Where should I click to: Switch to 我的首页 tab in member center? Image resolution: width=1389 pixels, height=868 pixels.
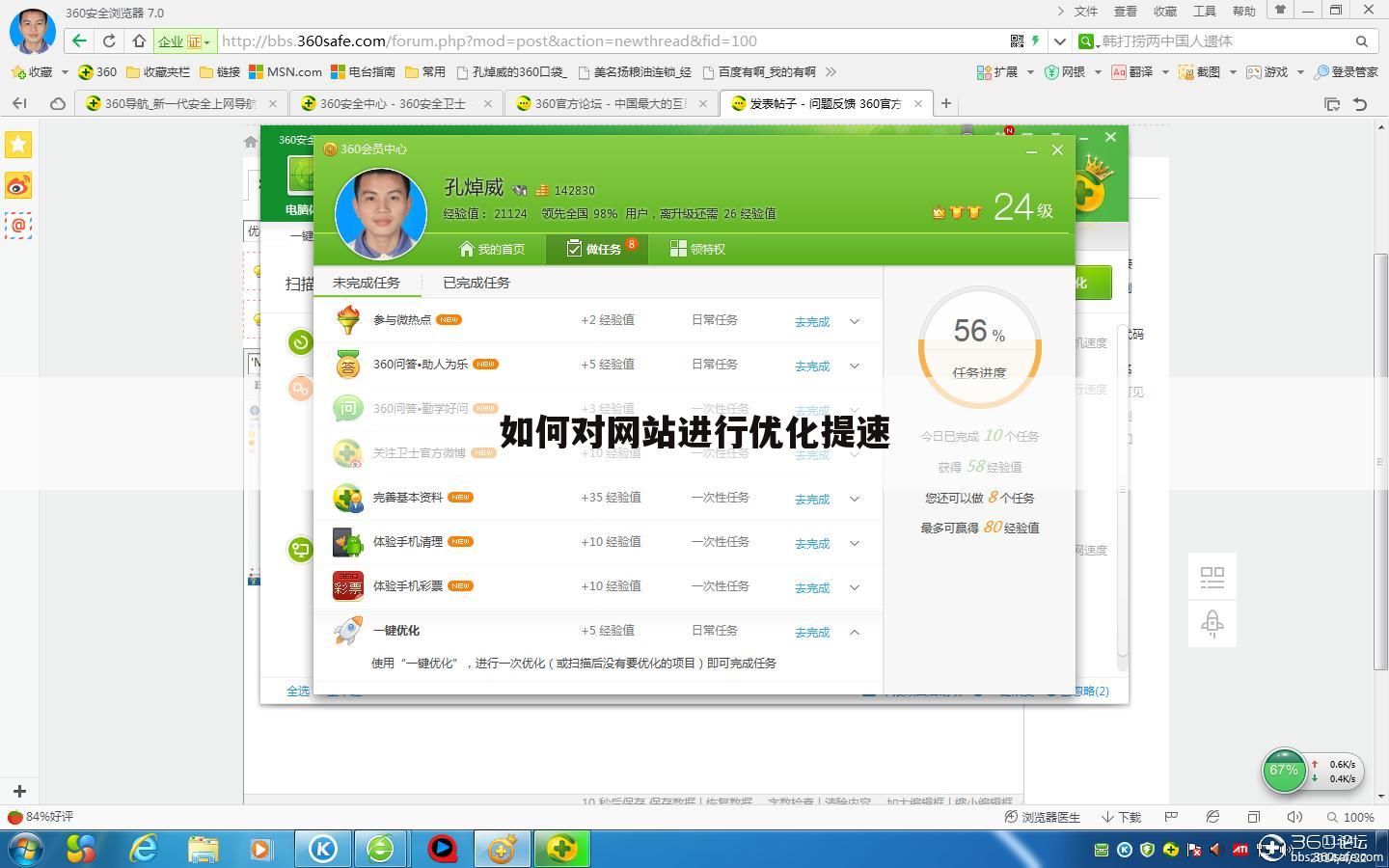(x=492, y=249)
